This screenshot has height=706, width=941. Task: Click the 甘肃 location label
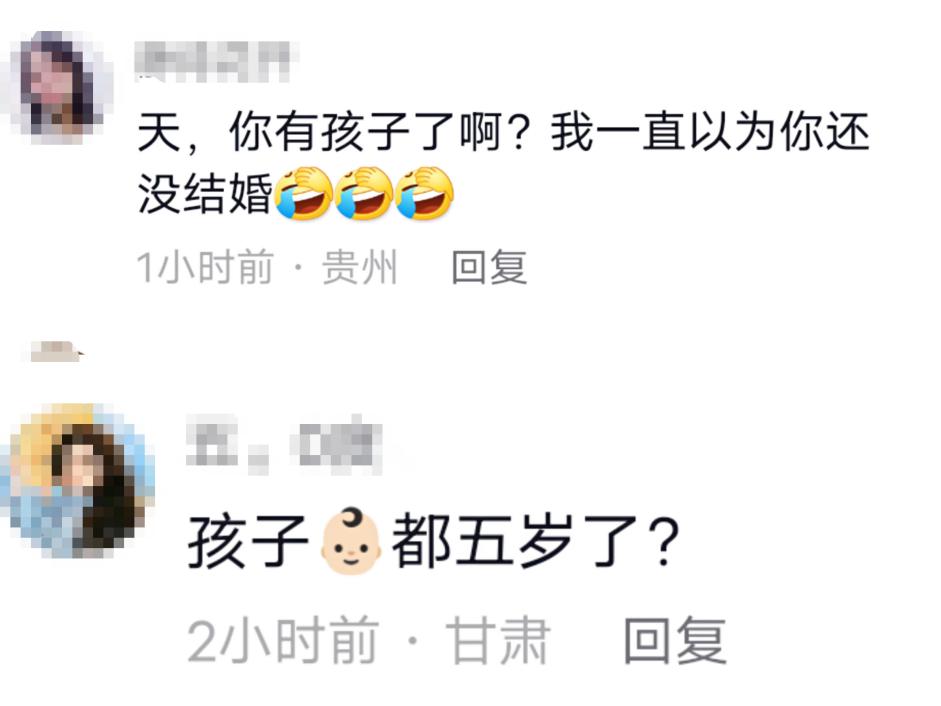pos(499,641)
